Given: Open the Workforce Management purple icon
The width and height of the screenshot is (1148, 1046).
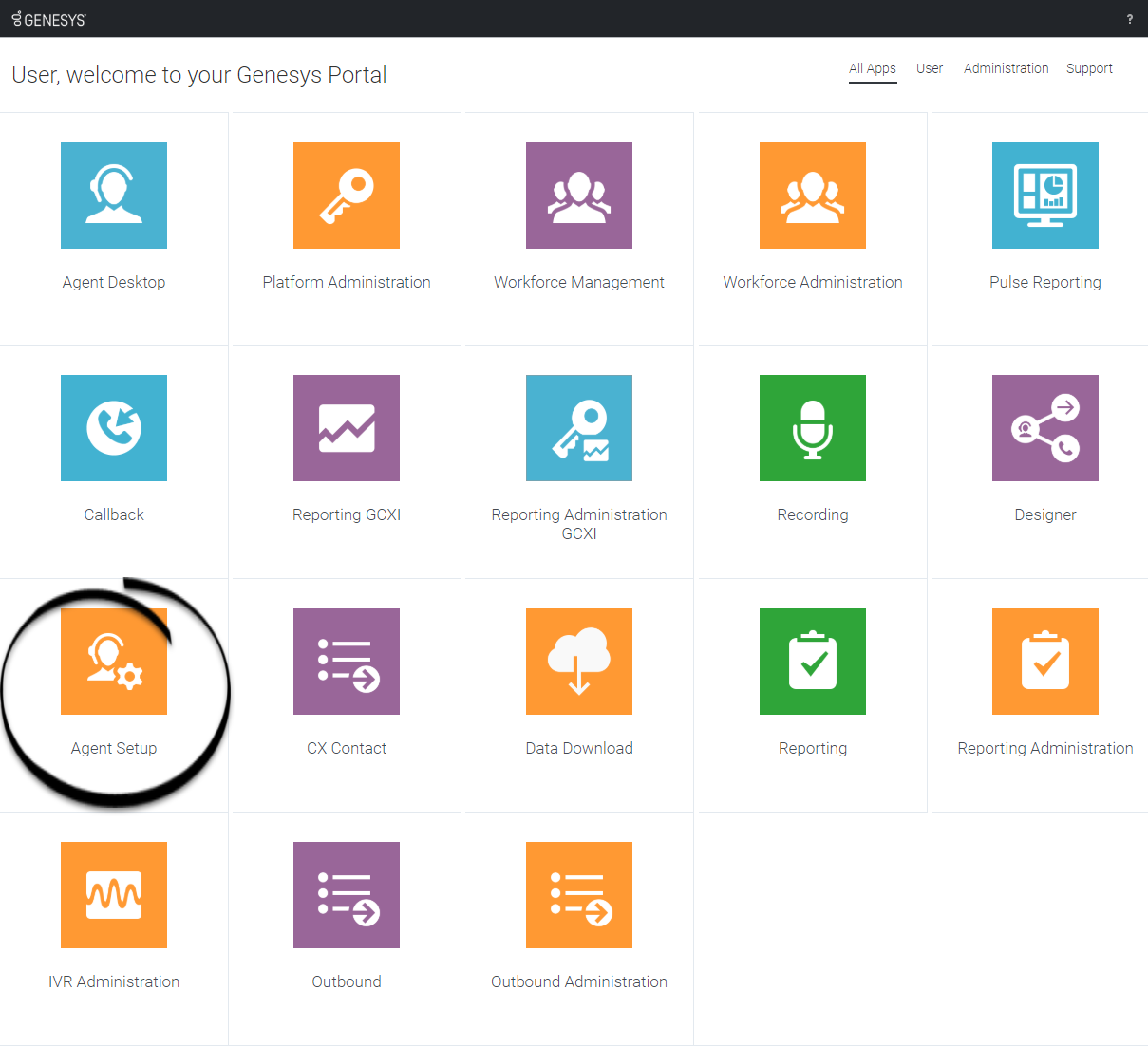Looking at the screenshot, I should tap(579, 196).
